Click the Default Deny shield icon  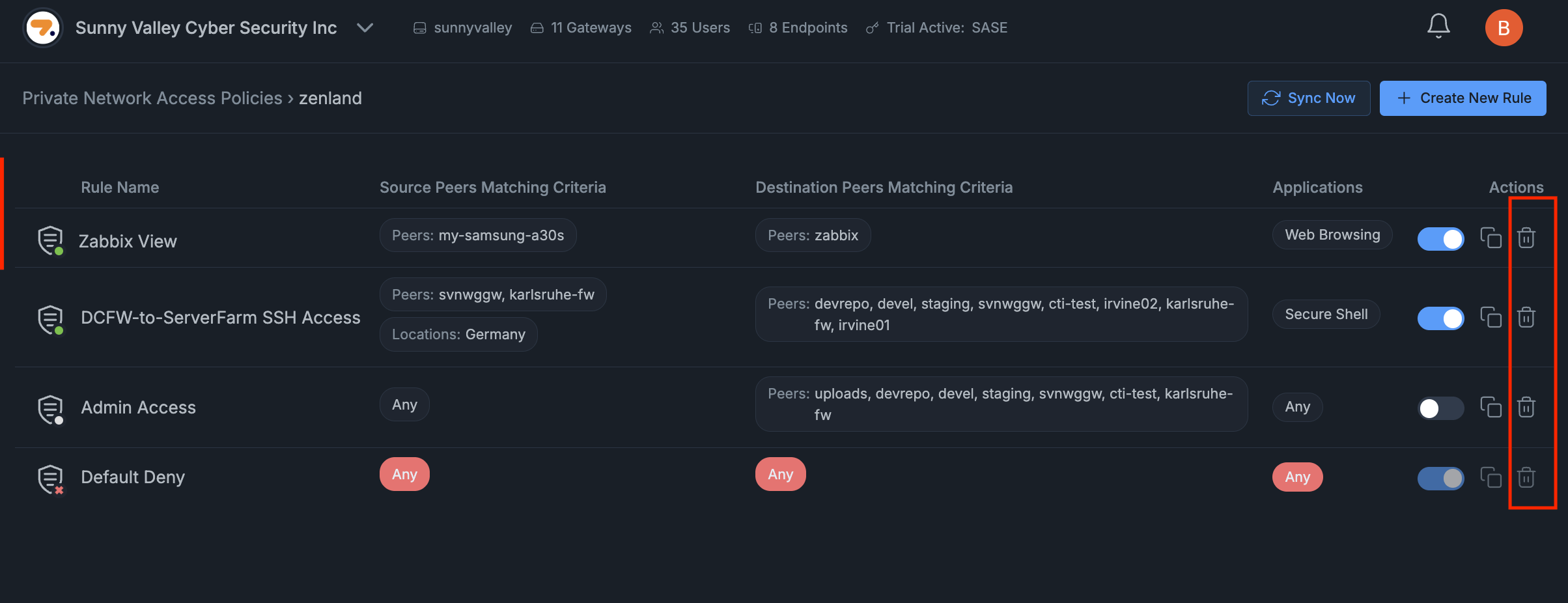tap(50, 477)
